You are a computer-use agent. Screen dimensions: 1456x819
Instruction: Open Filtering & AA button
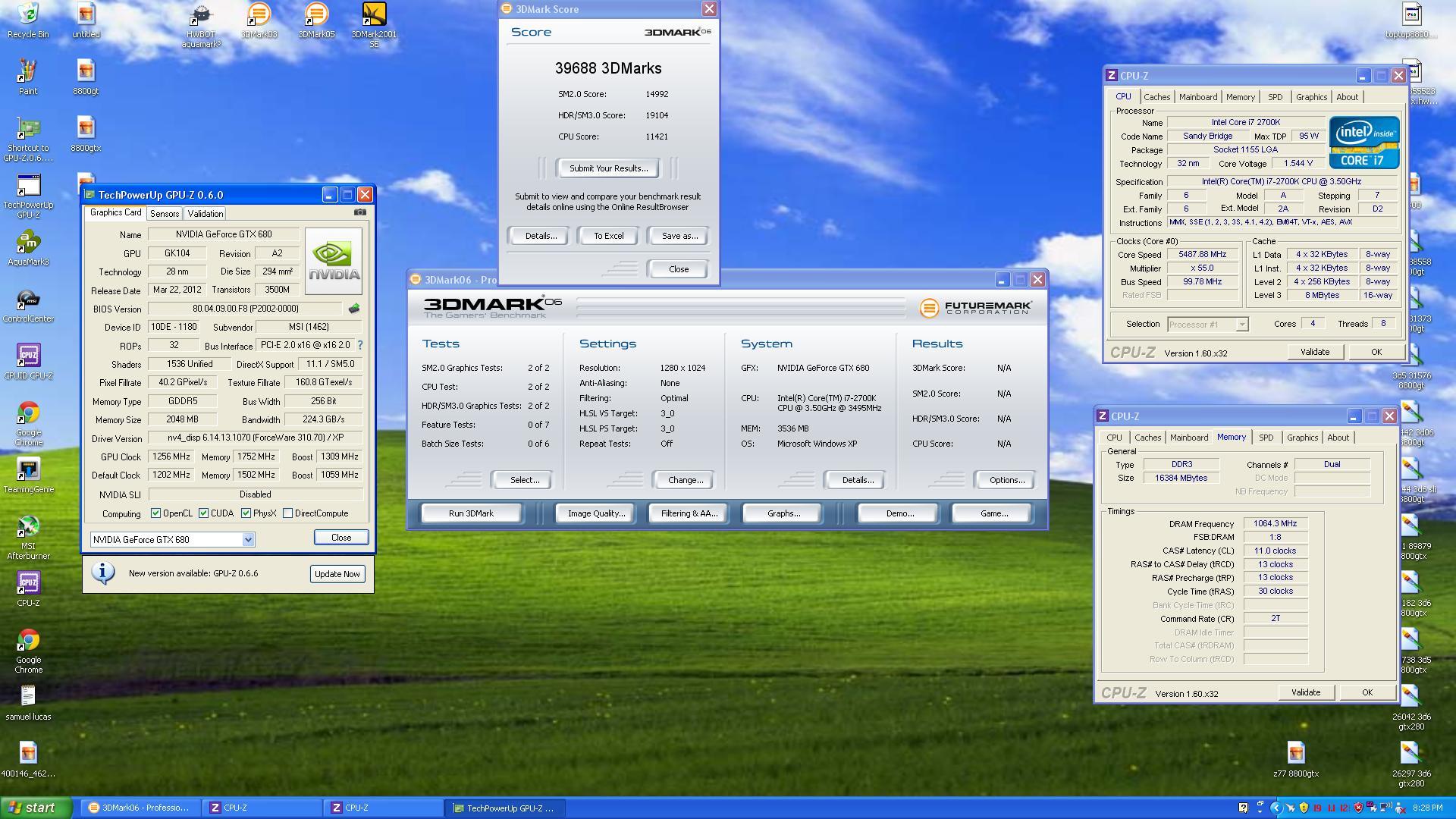click(x=689, y=513)
